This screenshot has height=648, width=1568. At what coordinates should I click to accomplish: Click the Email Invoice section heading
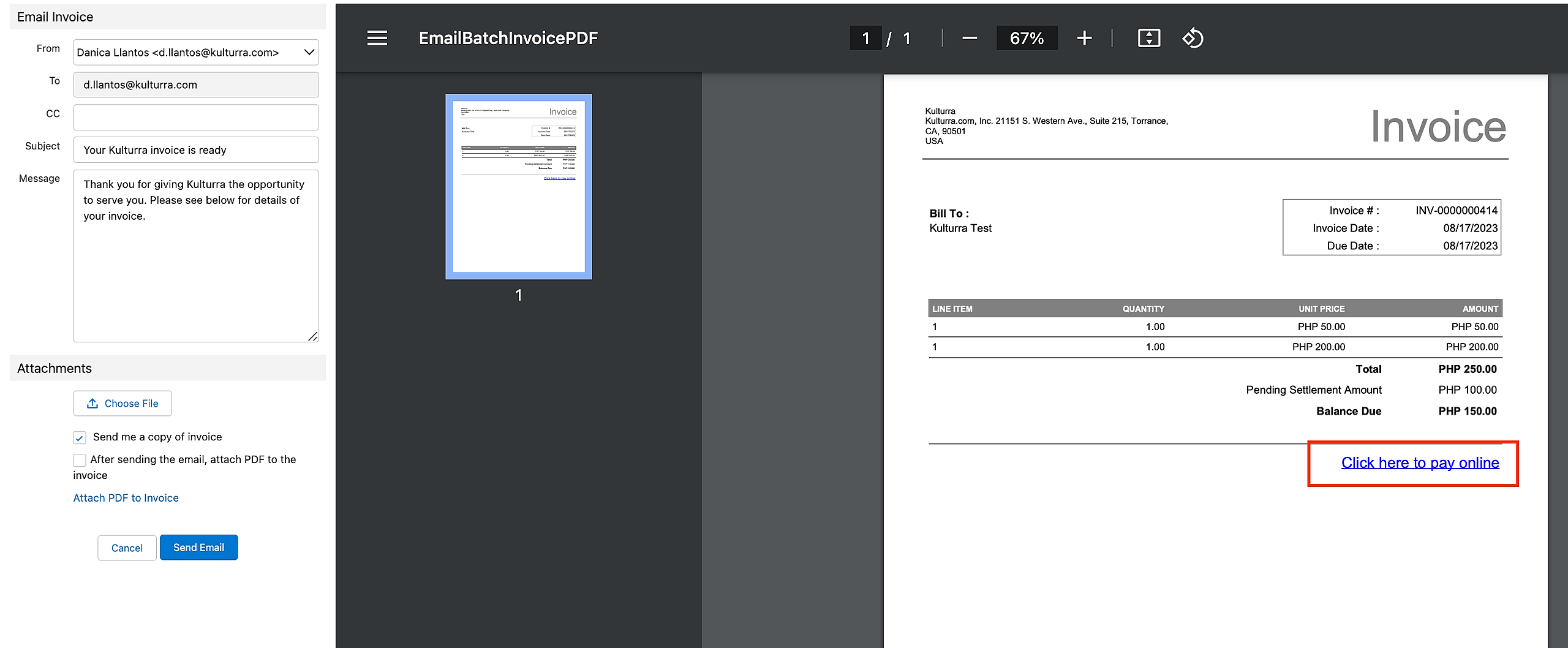pos(55,17)
